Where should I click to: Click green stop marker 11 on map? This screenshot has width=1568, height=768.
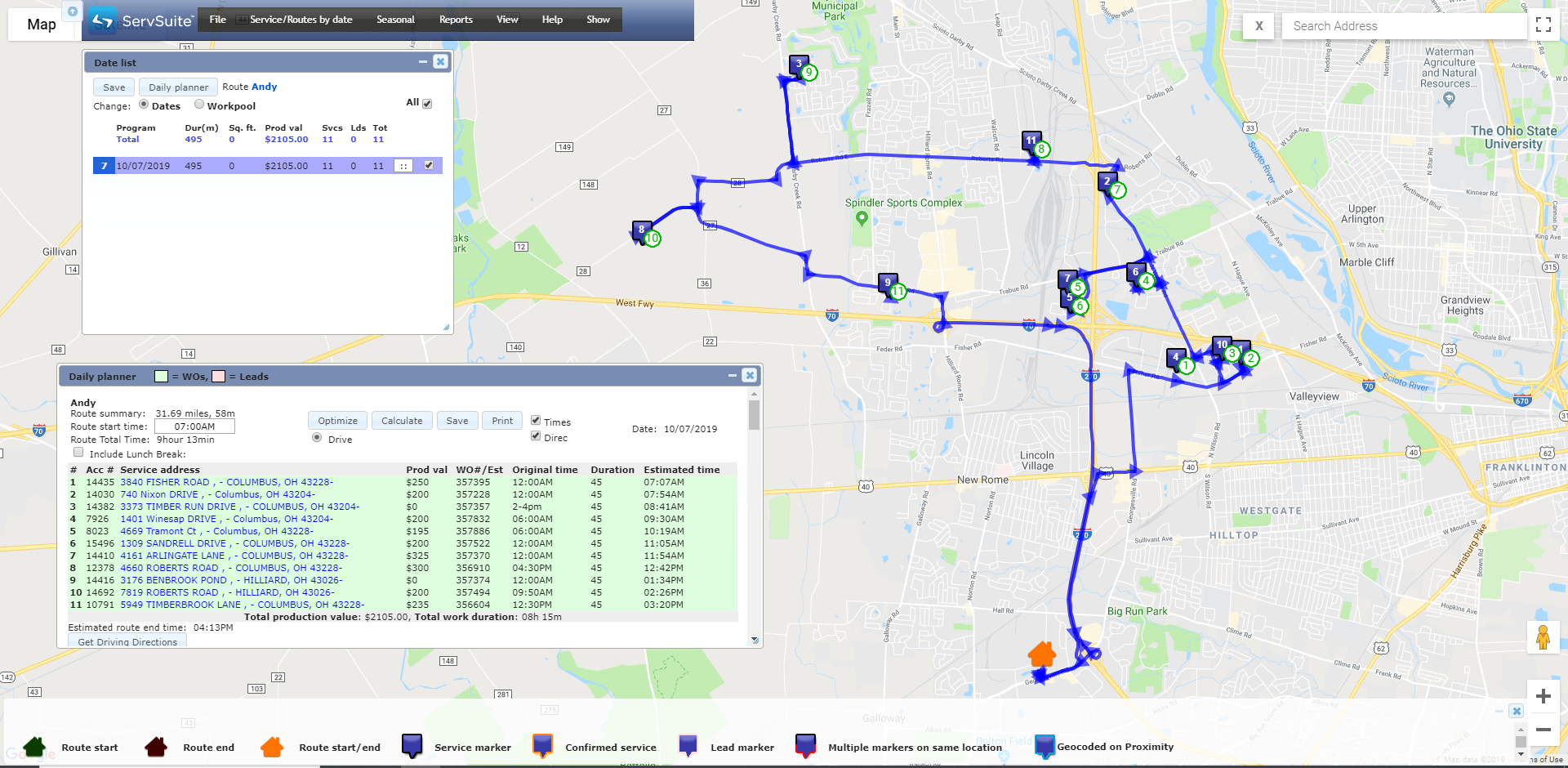coord(898,292)
